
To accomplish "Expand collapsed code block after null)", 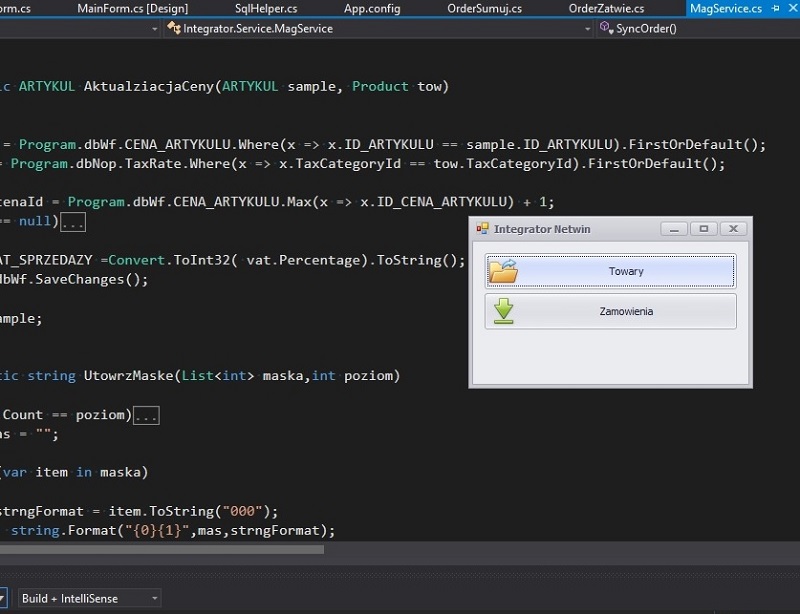I will click(73, 222).
